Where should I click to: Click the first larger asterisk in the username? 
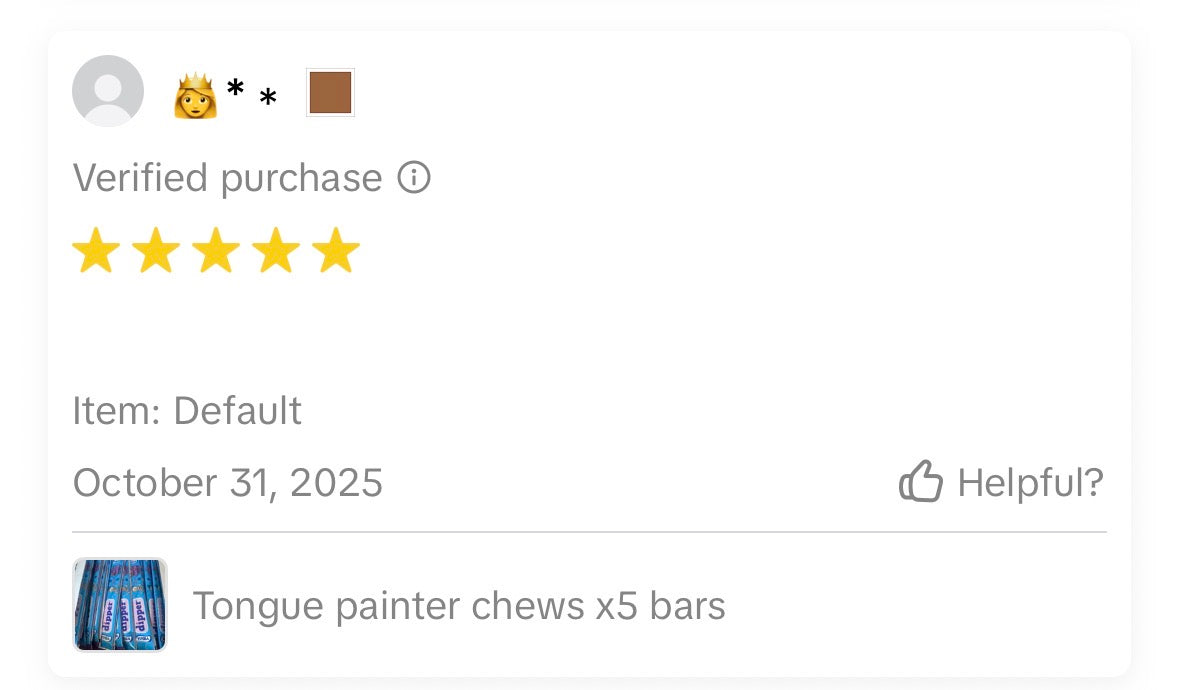(236, 90)
